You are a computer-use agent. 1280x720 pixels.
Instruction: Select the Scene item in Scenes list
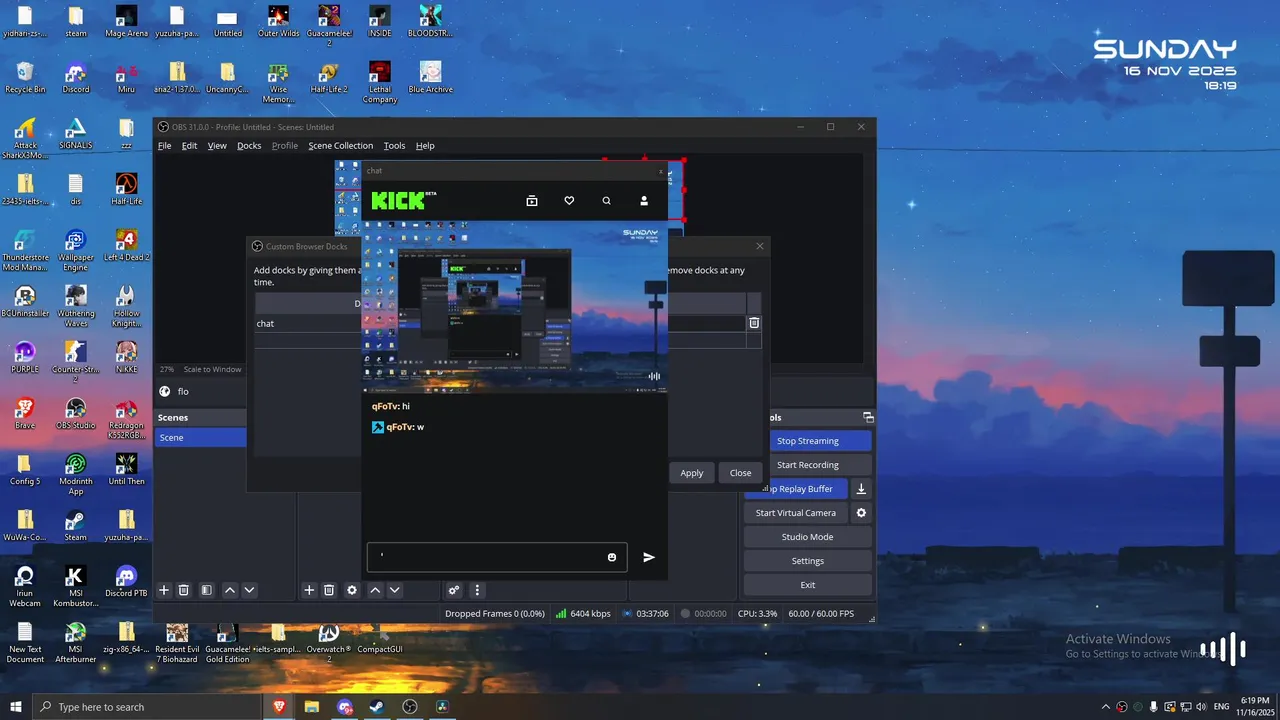(x=200, y=438)
